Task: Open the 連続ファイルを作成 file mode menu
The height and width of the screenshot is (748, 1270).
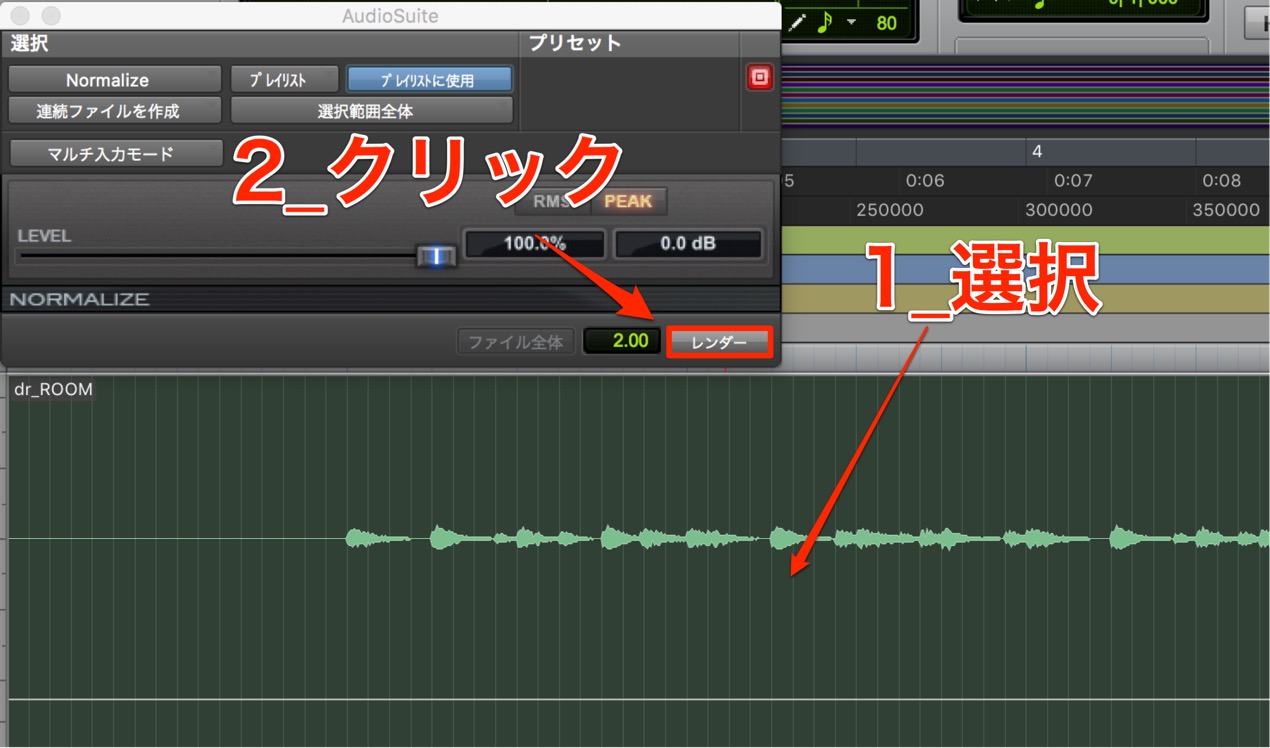Action: (x=115, y=110)
